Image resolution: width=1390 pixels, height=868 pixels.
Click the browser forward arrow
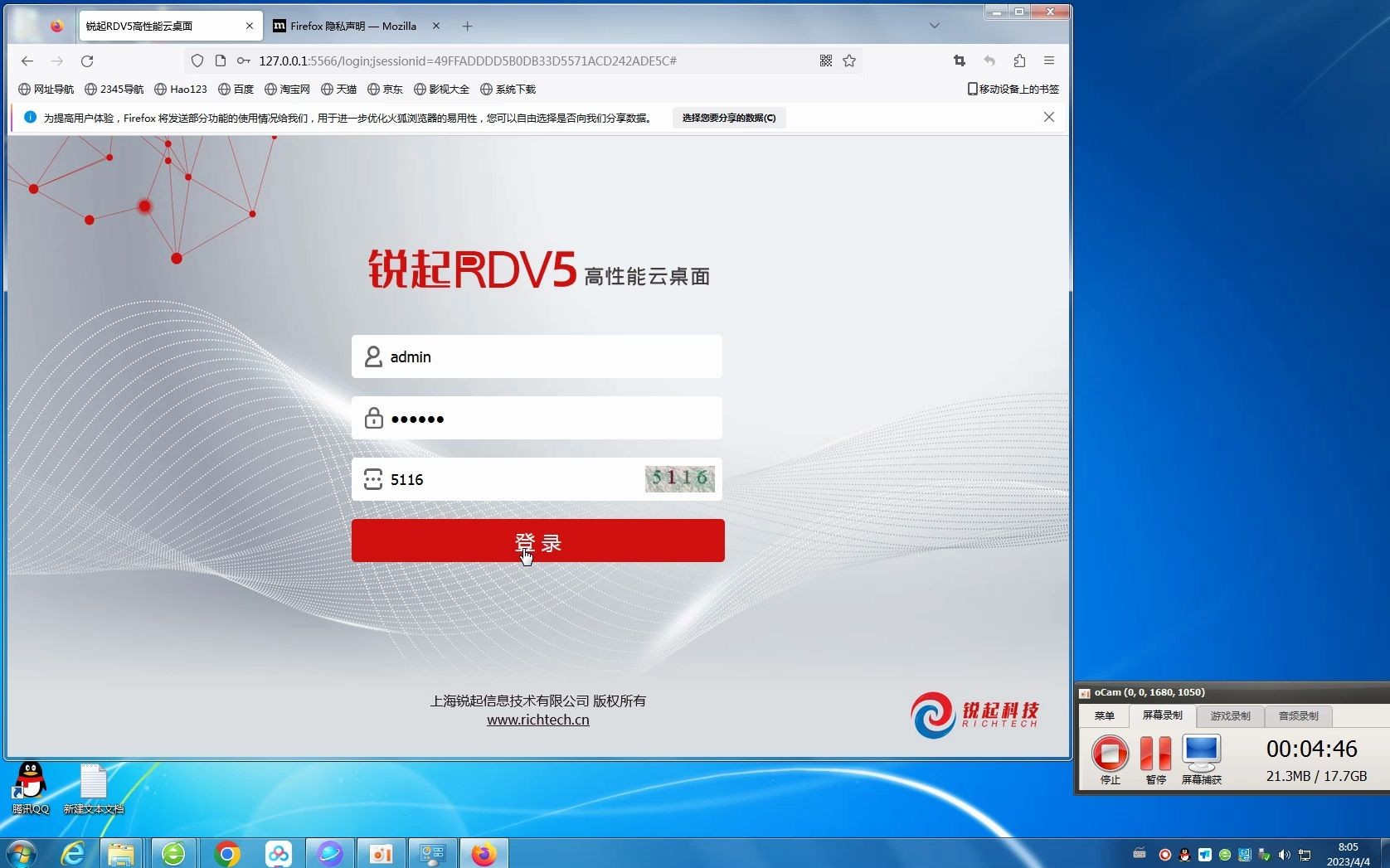(x=56, y=61)
